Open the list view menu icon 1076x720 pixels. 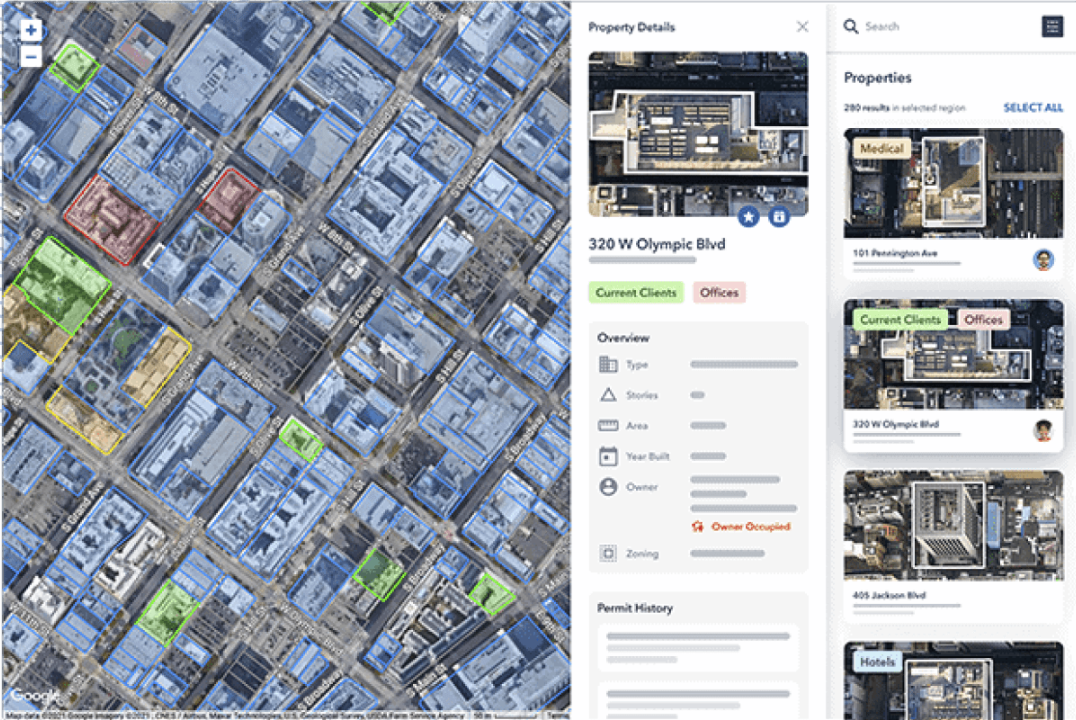pyautogui.click(x=1052, y=27)
